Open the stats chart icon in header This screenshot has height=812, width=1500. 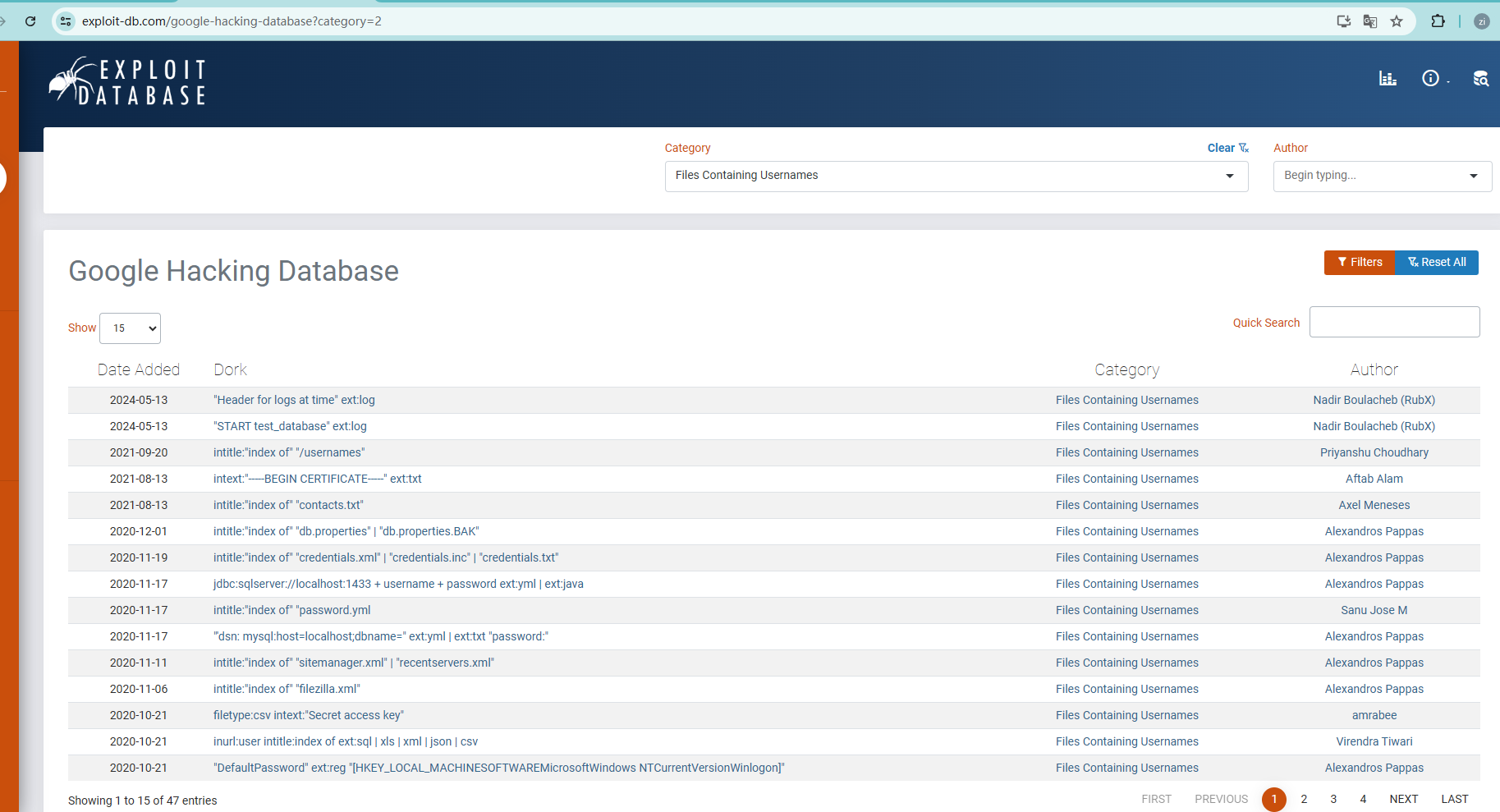pos(1388,78)
